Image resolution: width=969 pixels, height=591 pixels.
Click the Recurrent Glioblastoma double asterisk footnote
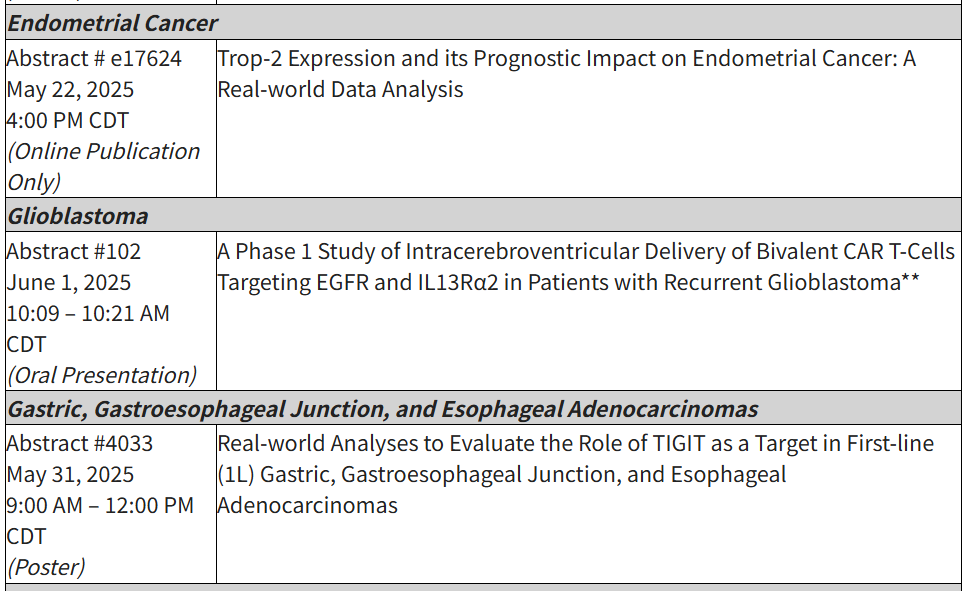pyautogui.click(x=910, y=278)
